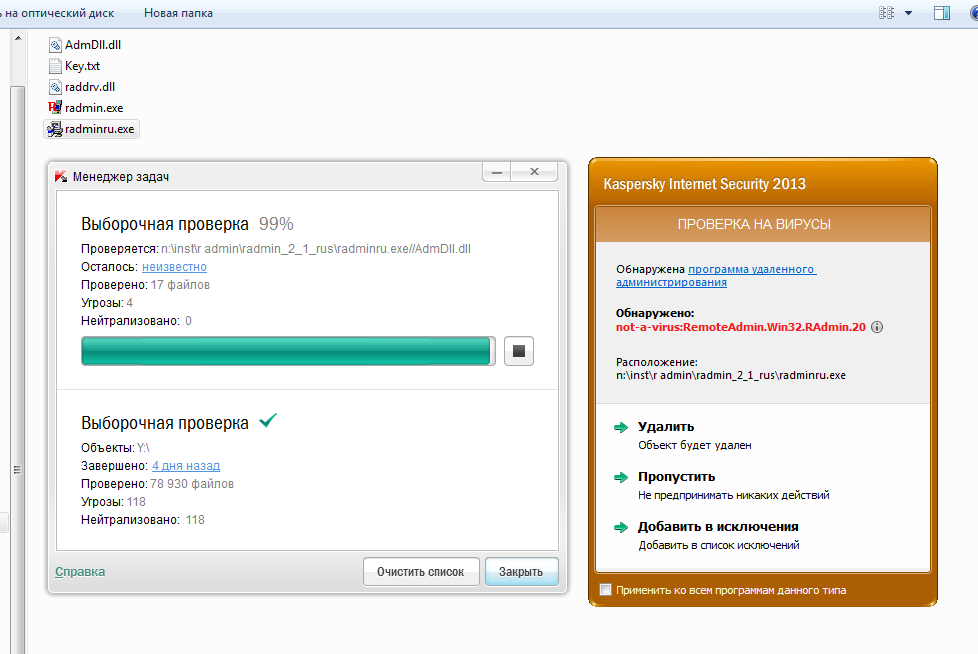Click the Угрозы: 118 line
Viewport: 978px width, 654px height.
pyautogui.click(x=113, y=502)
